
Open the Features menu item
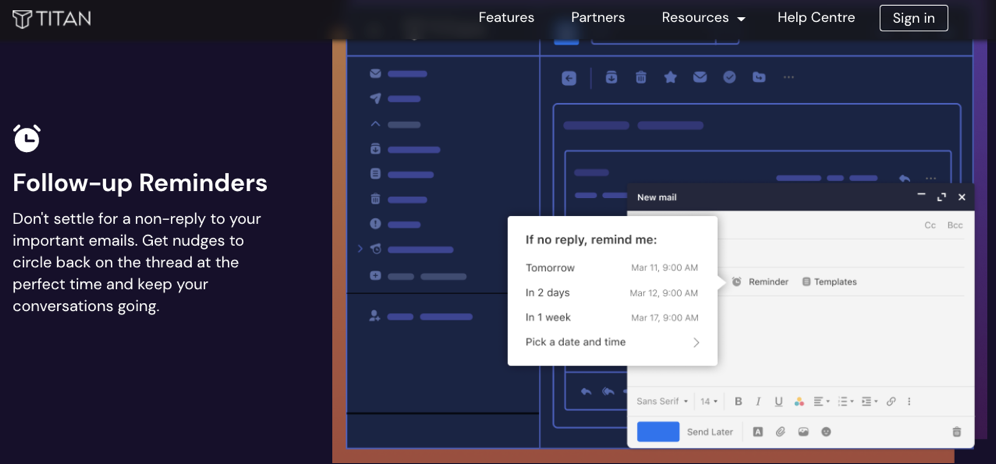click(506, 18)
